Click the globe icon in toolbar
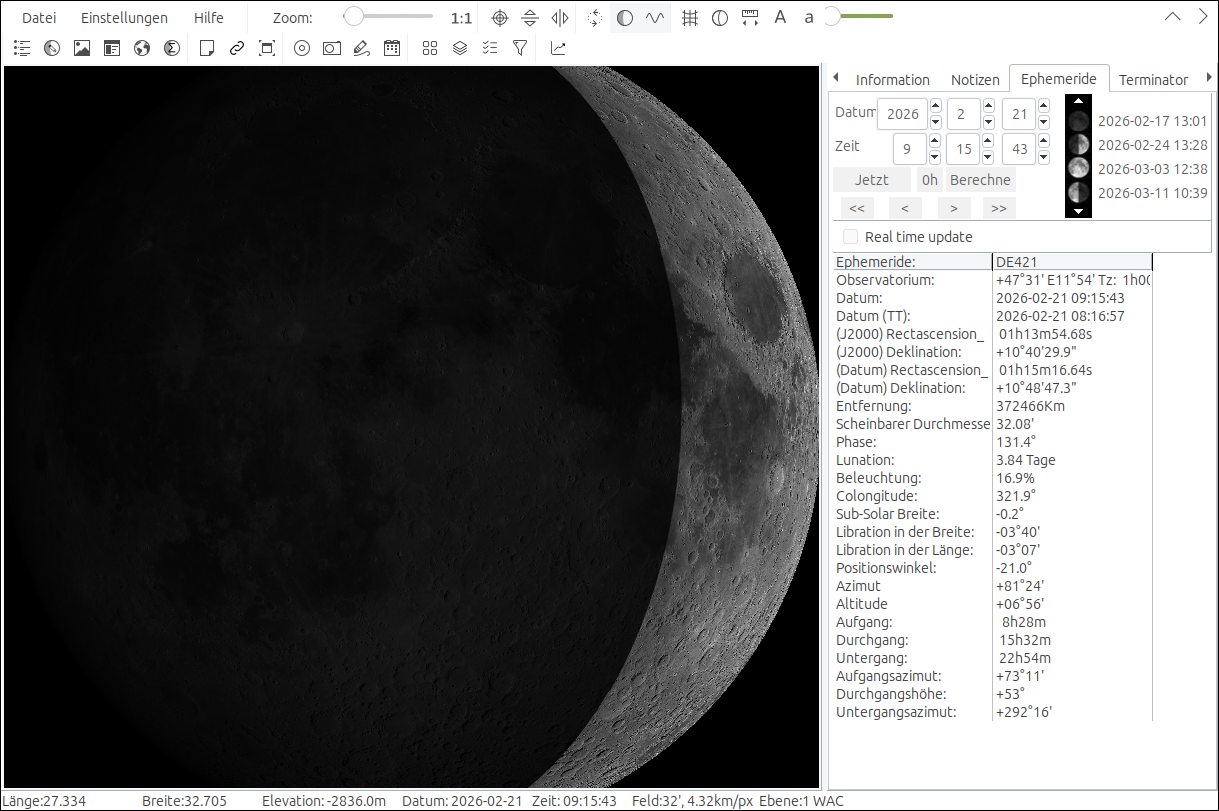This screenshot has width=1219, height=811. coord(142,48)
